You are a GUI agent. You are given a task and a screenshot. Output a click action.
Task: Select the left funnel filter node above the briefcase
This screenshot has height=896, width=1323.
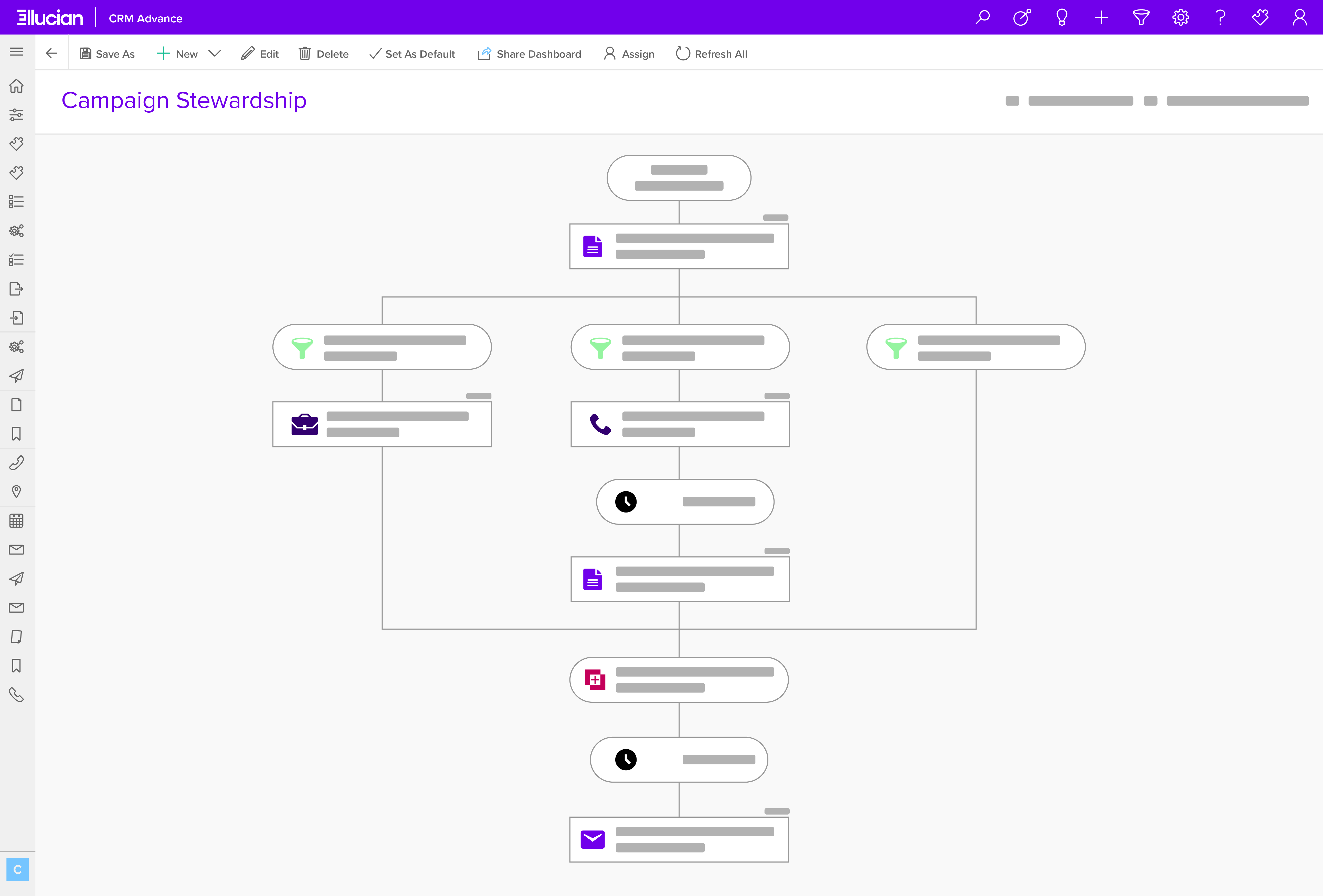(382, 347)
